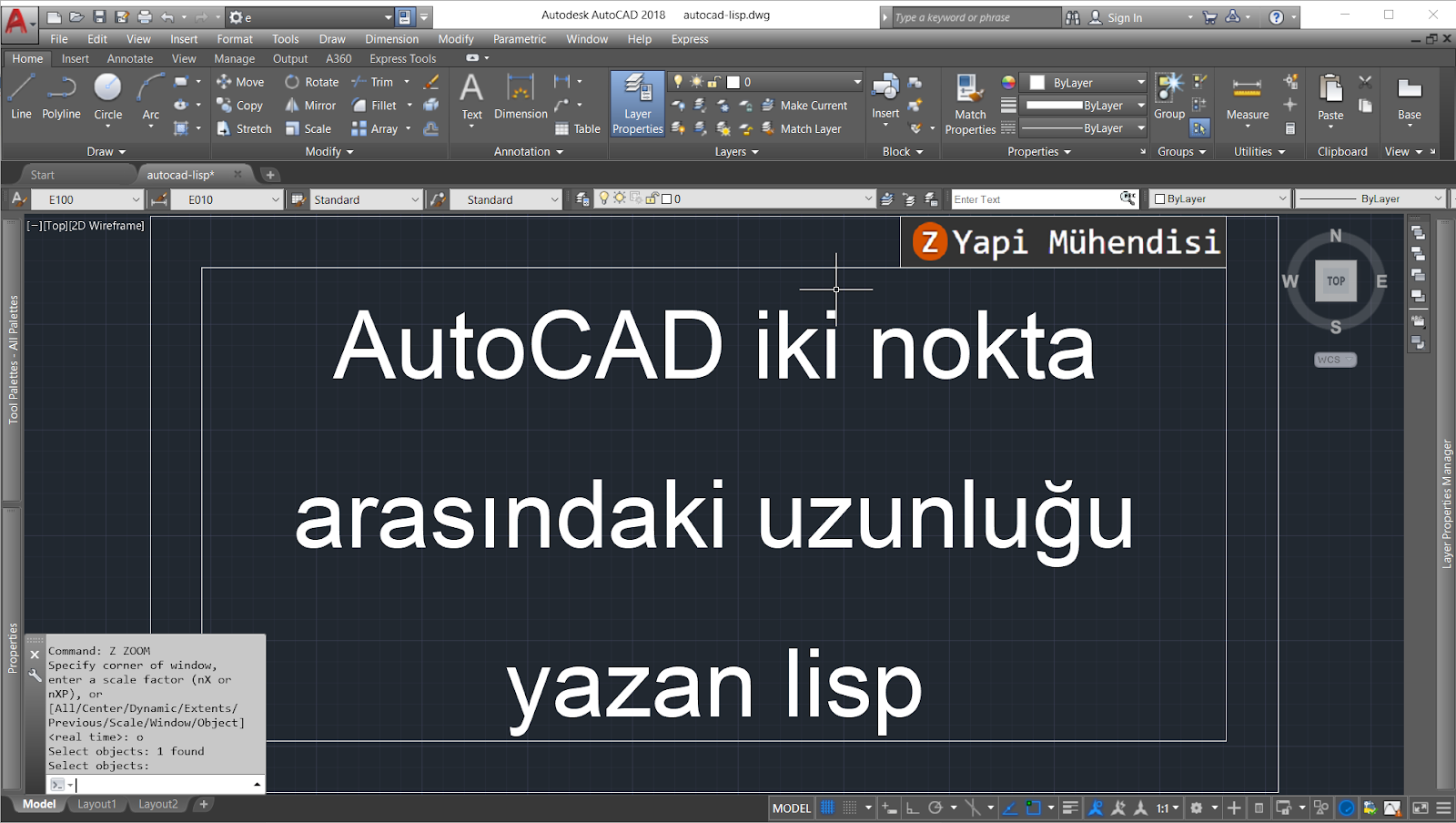Screen dimensions: 1456x823
Task: Expand the Modify panel
Action: point(329,152)
